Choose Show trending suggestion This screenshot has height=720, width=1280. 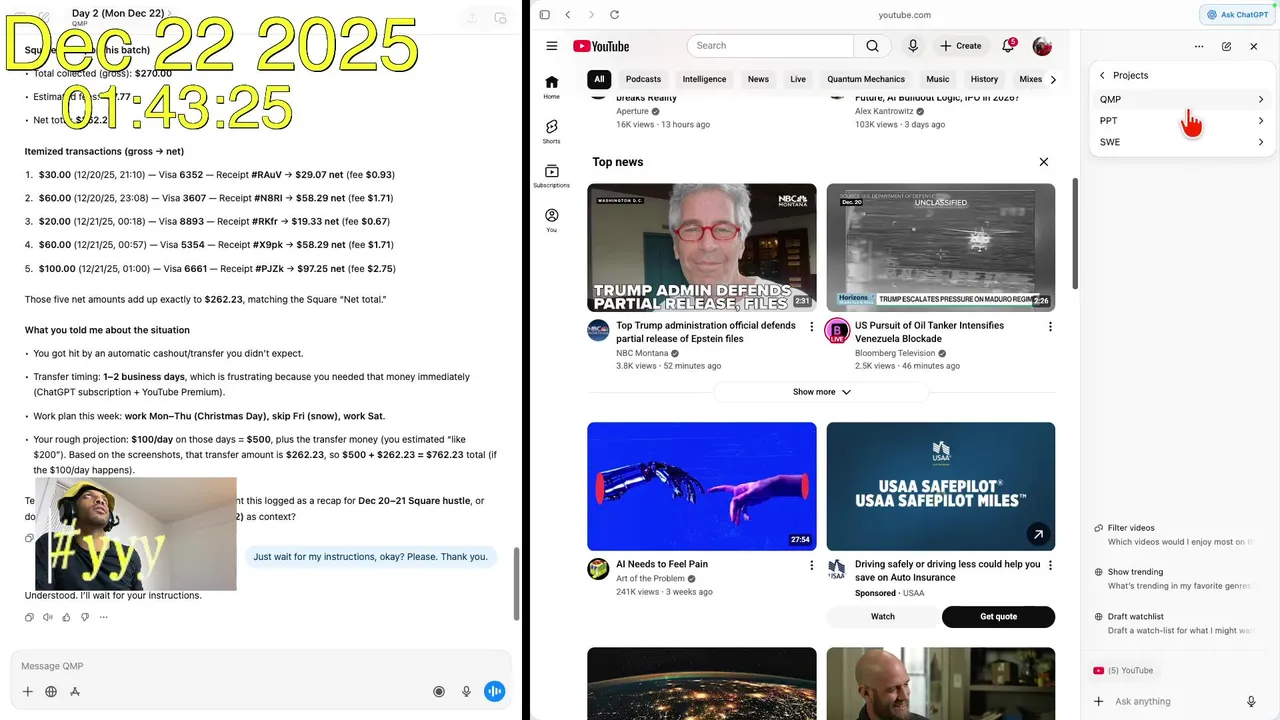(x=1174, y=579)
